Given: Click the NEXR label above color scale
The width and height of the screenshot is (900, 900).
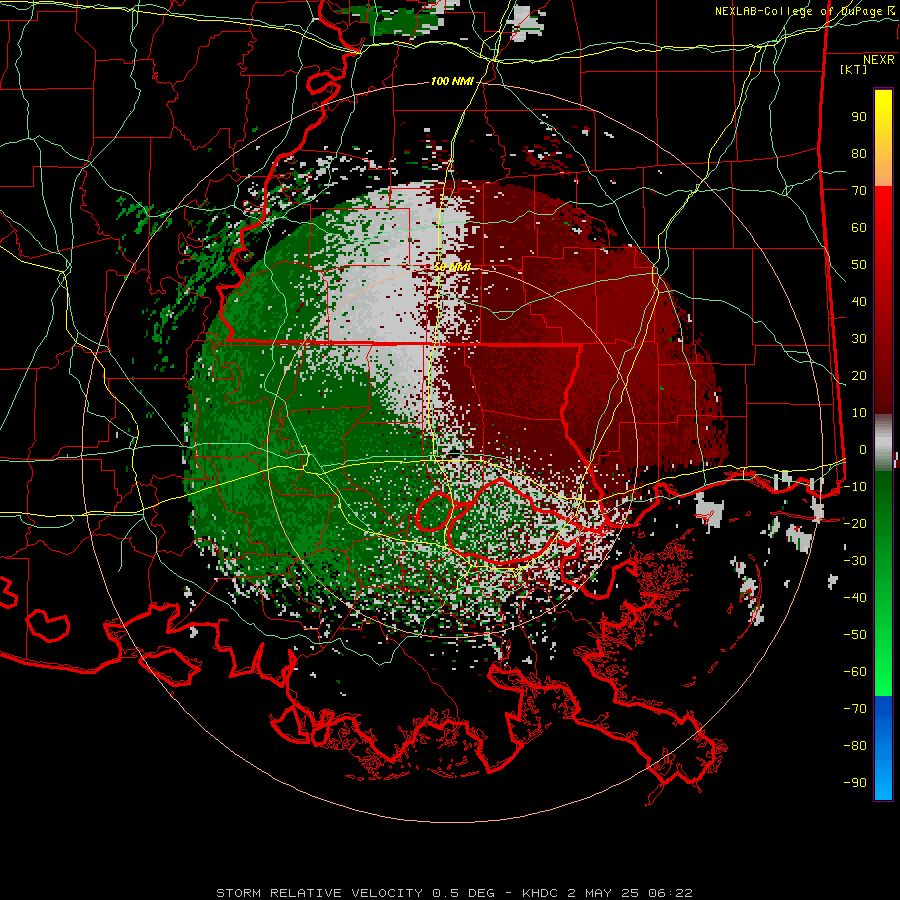Looking at the screenshot, I should [879, 60].
